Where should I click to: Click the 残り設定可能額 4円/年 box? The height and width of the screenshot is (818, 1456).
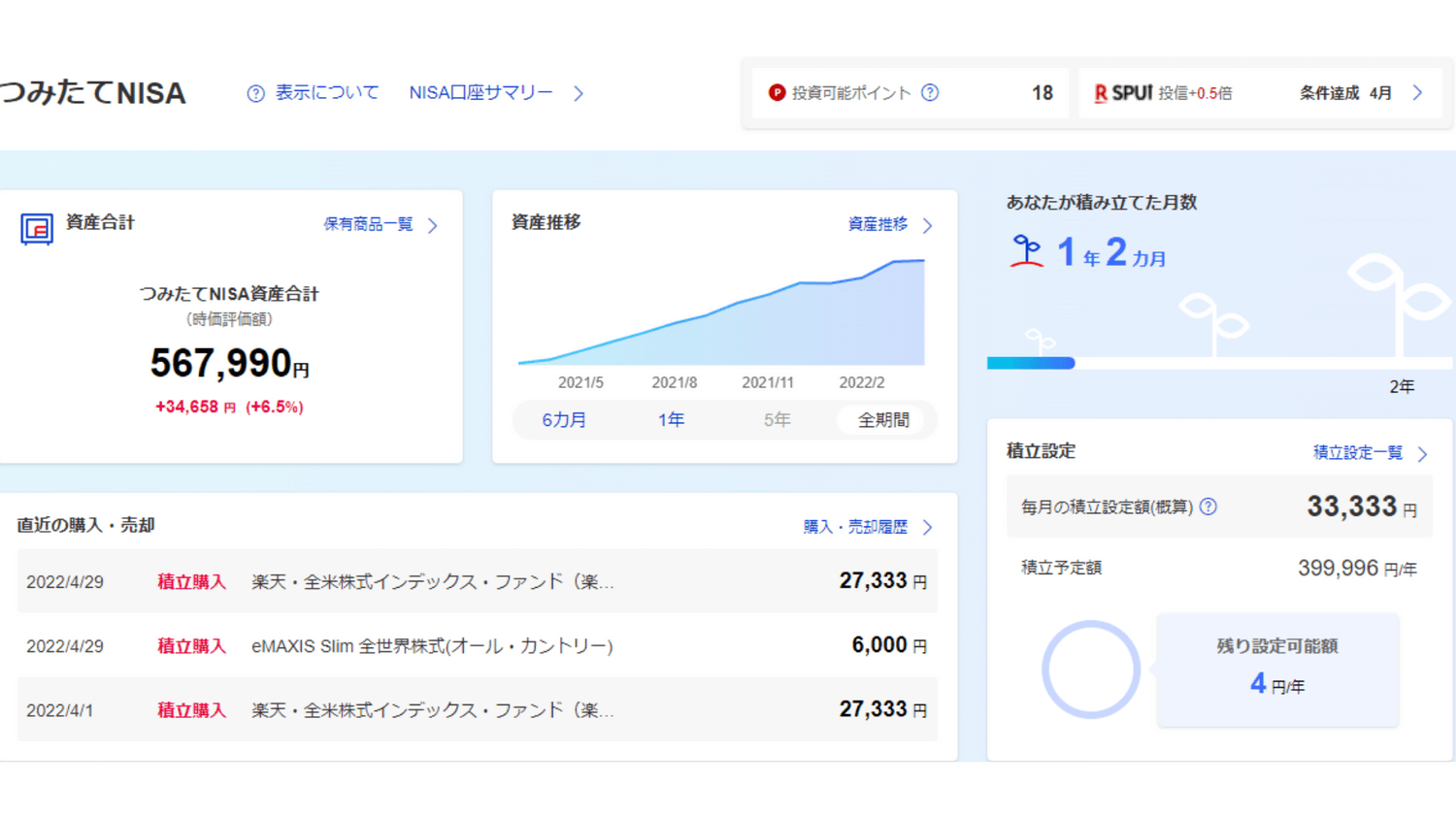click(1277, 670)
